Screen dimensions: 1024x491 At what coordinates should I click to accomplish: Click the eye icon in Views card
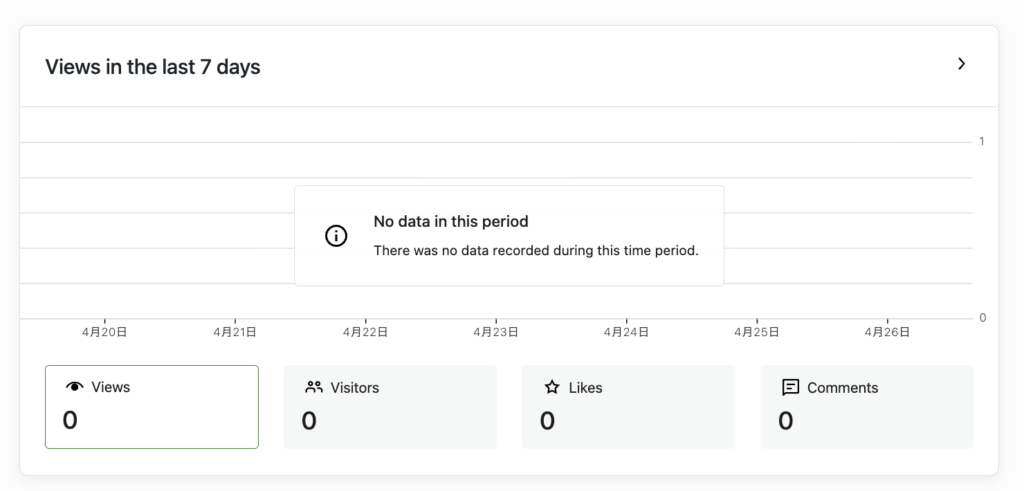(x=75, y=387)
